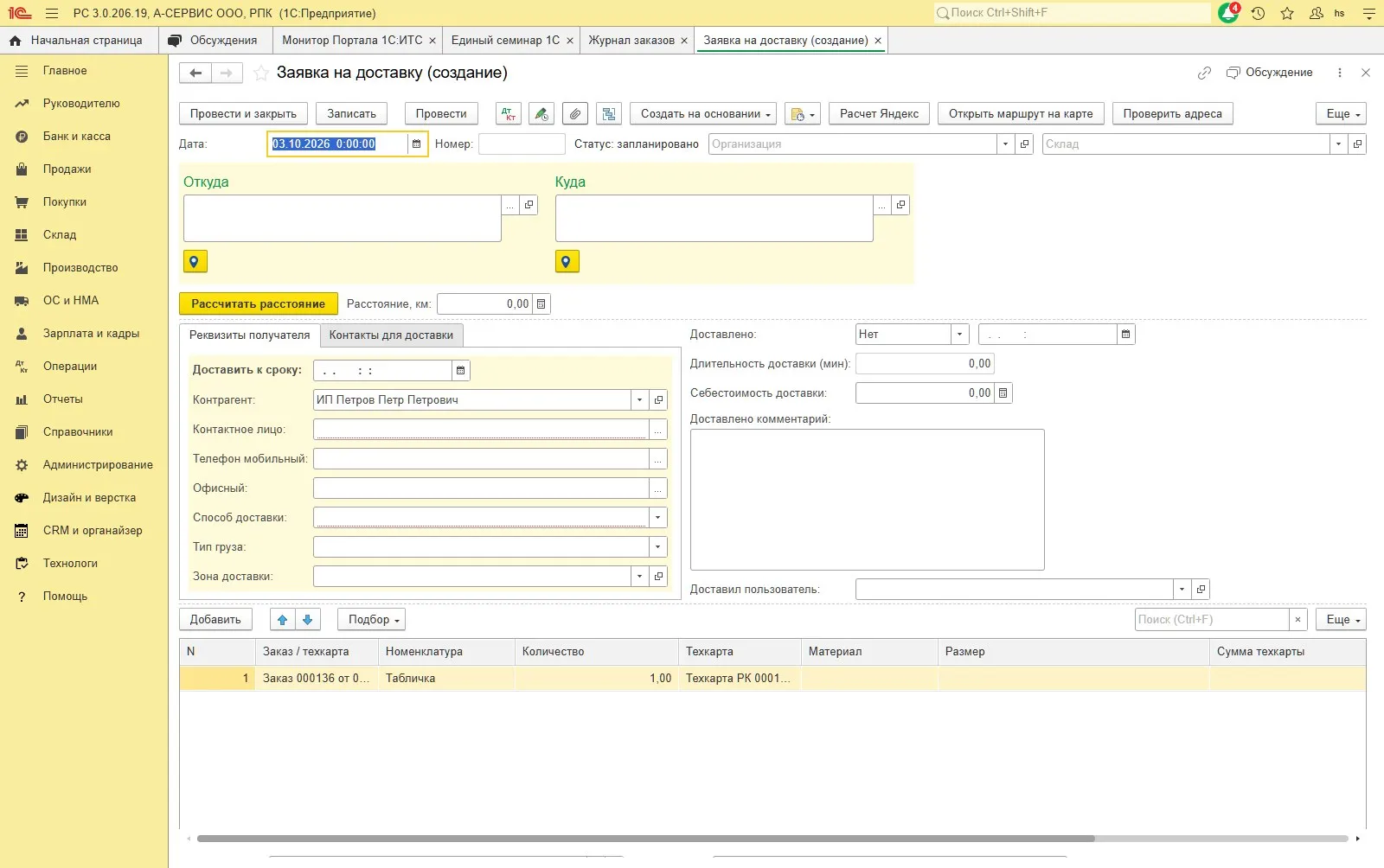Switch to Контакты для доставки tab

391,335
